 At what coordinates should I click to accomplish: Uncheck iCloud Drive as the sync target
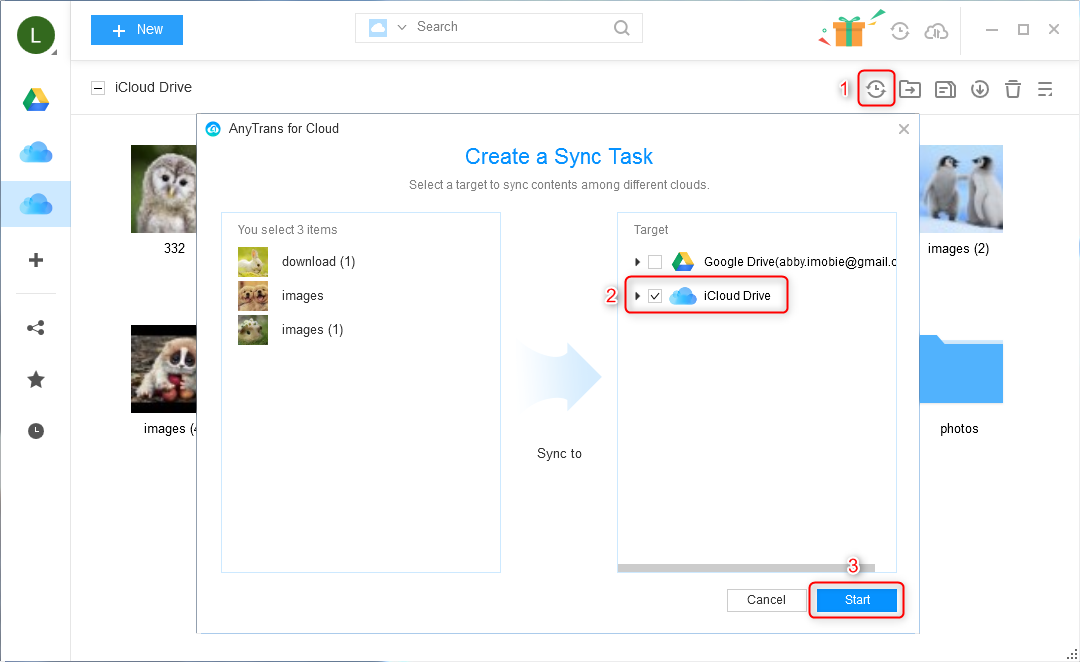click(656, 295)
